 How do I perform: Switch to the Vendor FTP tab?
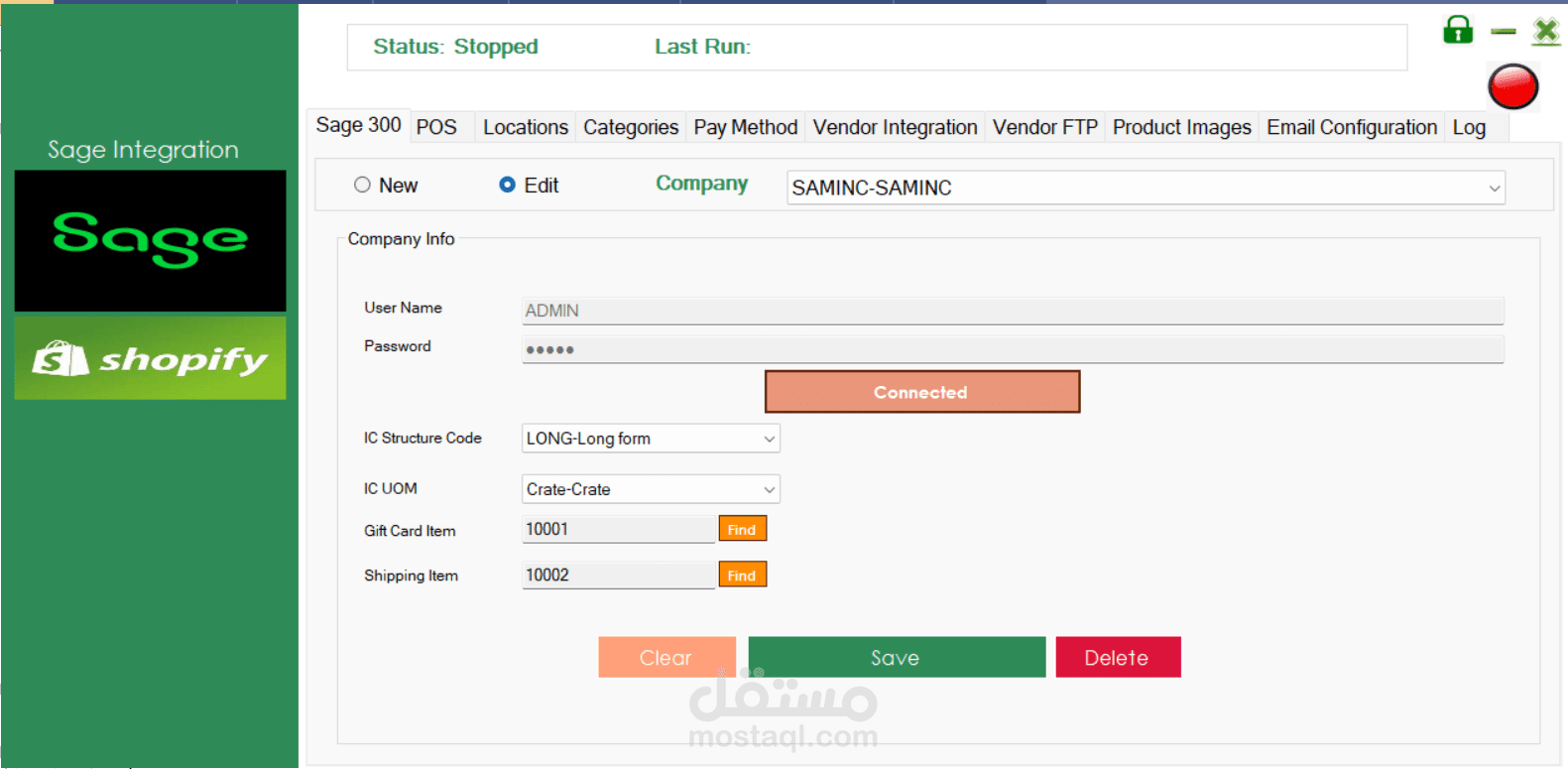click(x=1045, y=127)
